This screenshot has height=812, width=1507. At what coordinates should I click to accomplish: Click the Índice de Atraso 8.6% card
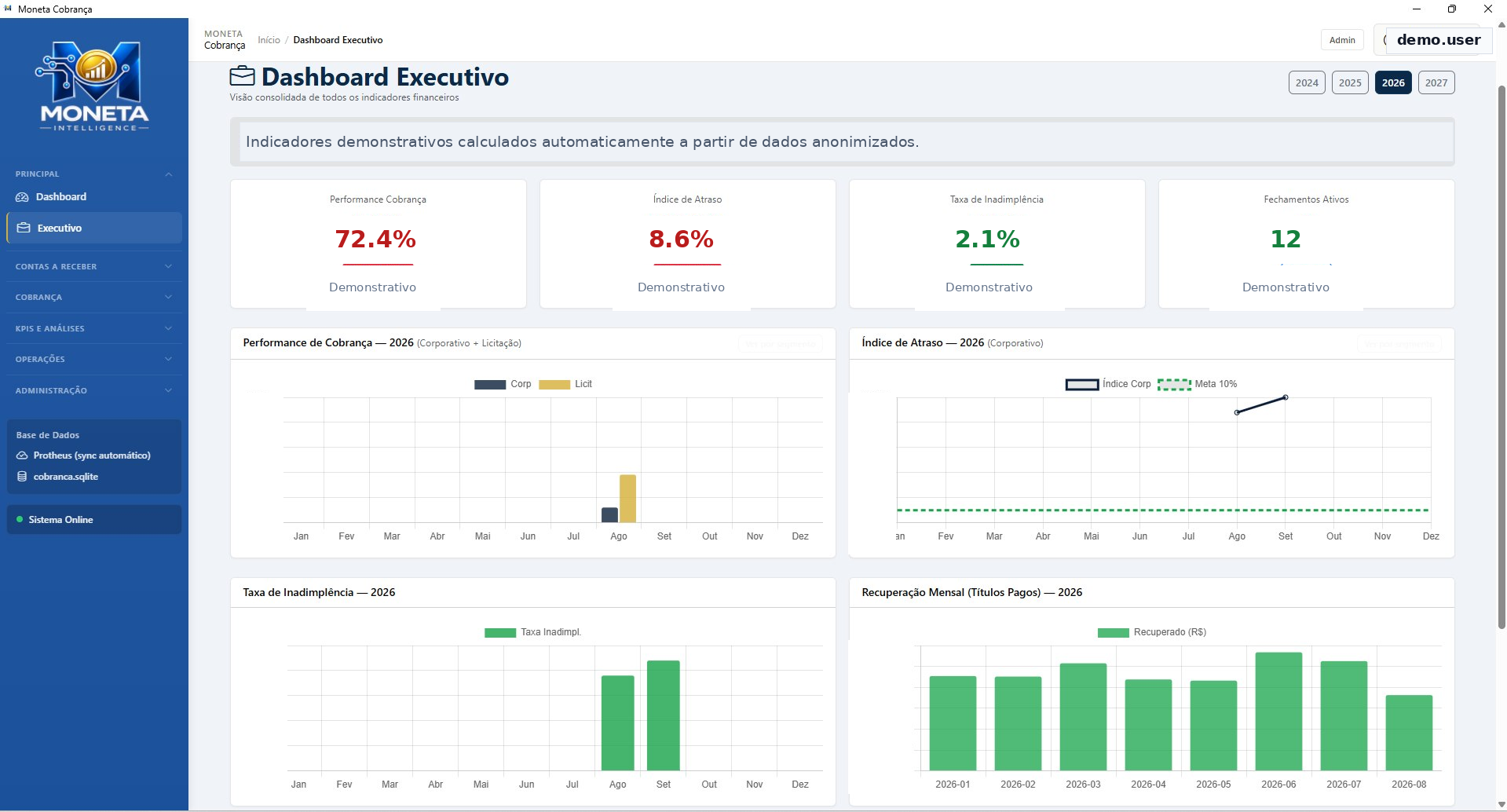pyautogui.click(x=687, y=244)
